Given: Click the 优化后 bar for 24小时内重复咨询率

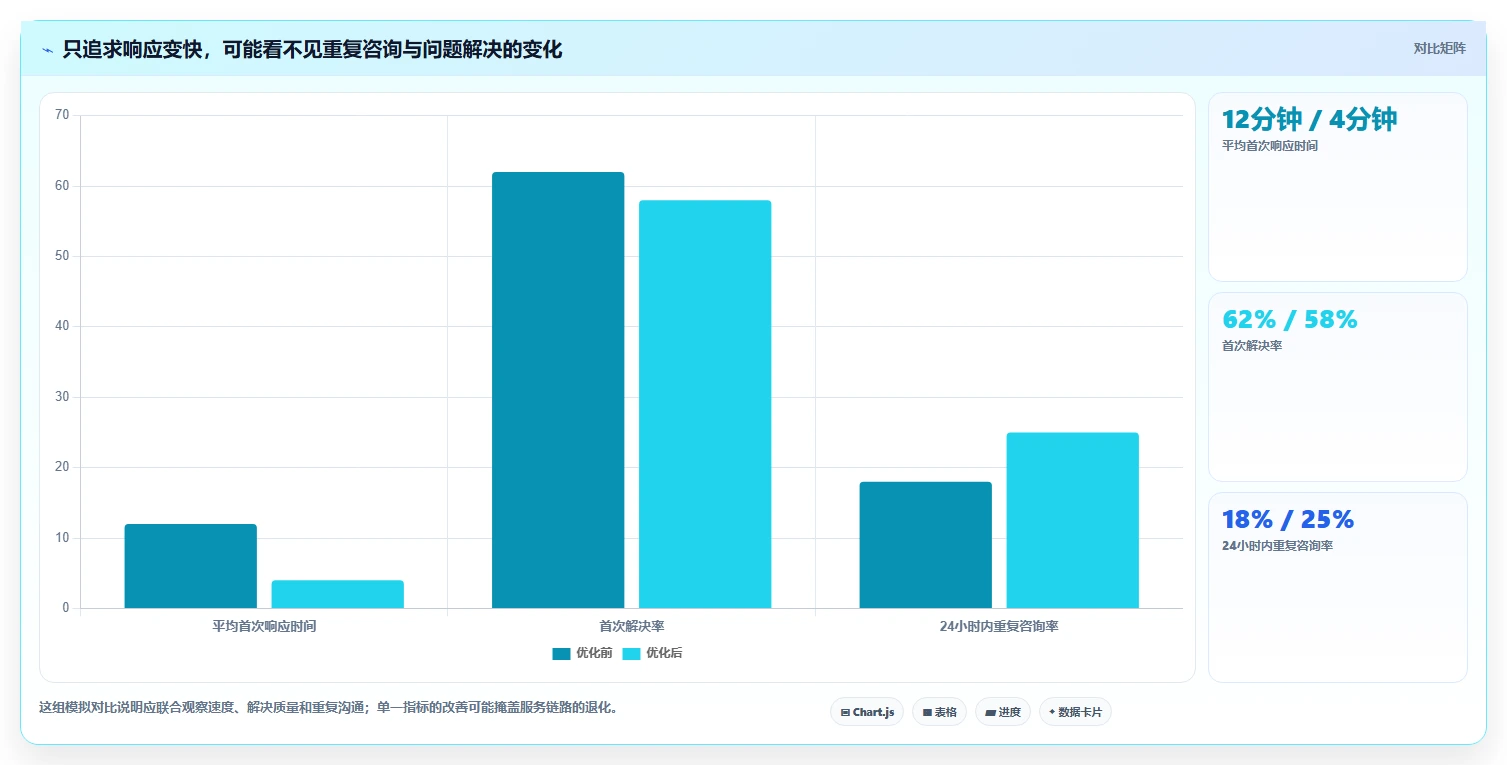Looking at the screenshot, I should pyautogui.click(x=1072, y=520).
